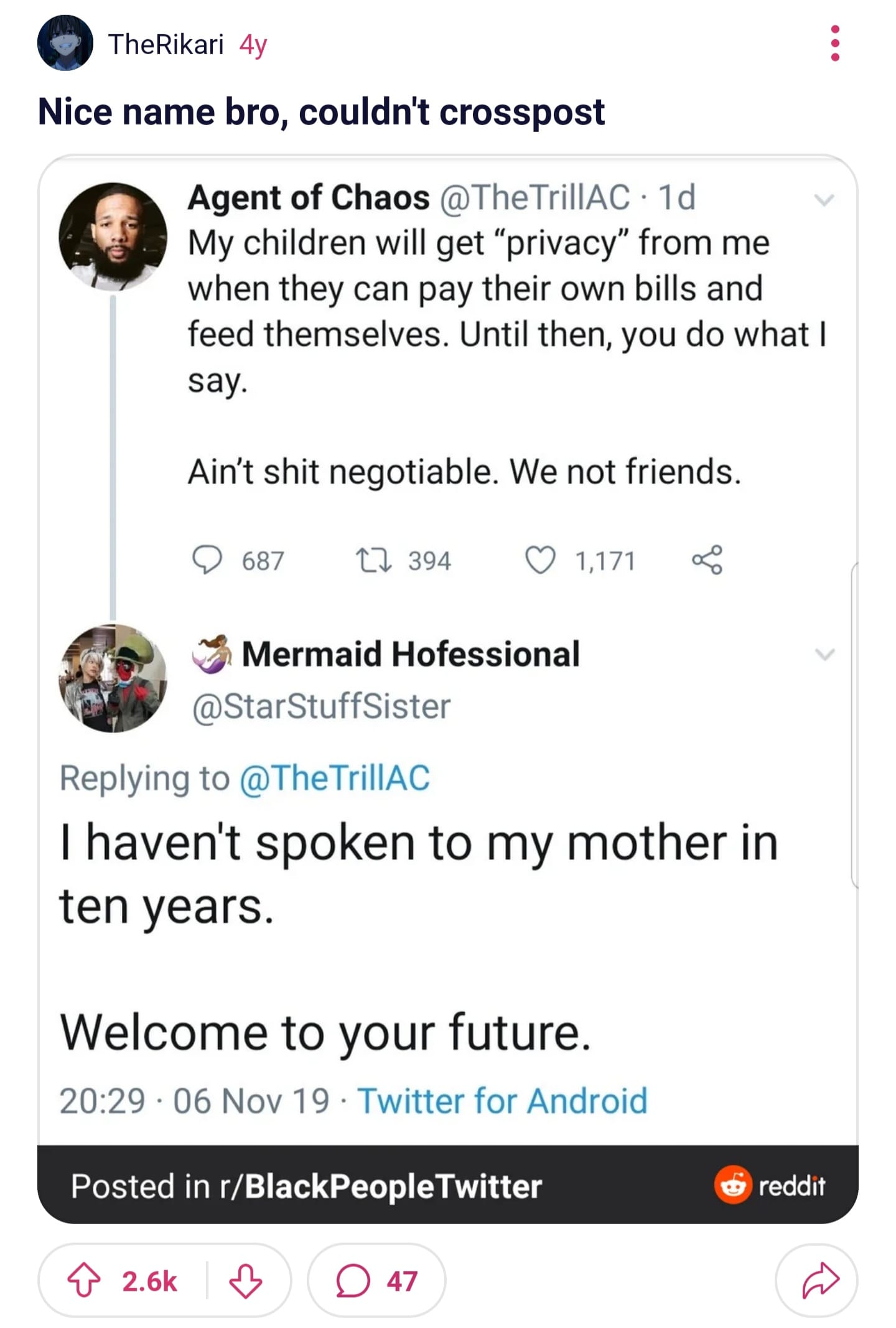
Task: Tap the tweet share icon
Action: coord(707,559)
